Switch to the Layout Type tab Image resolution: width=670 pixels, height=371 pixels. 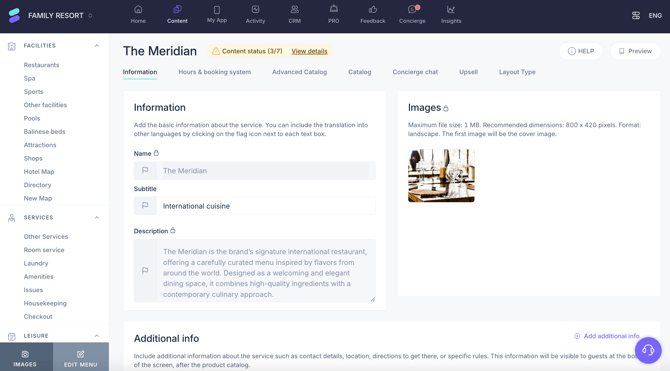pyautogui.click(x=517, y=72)
